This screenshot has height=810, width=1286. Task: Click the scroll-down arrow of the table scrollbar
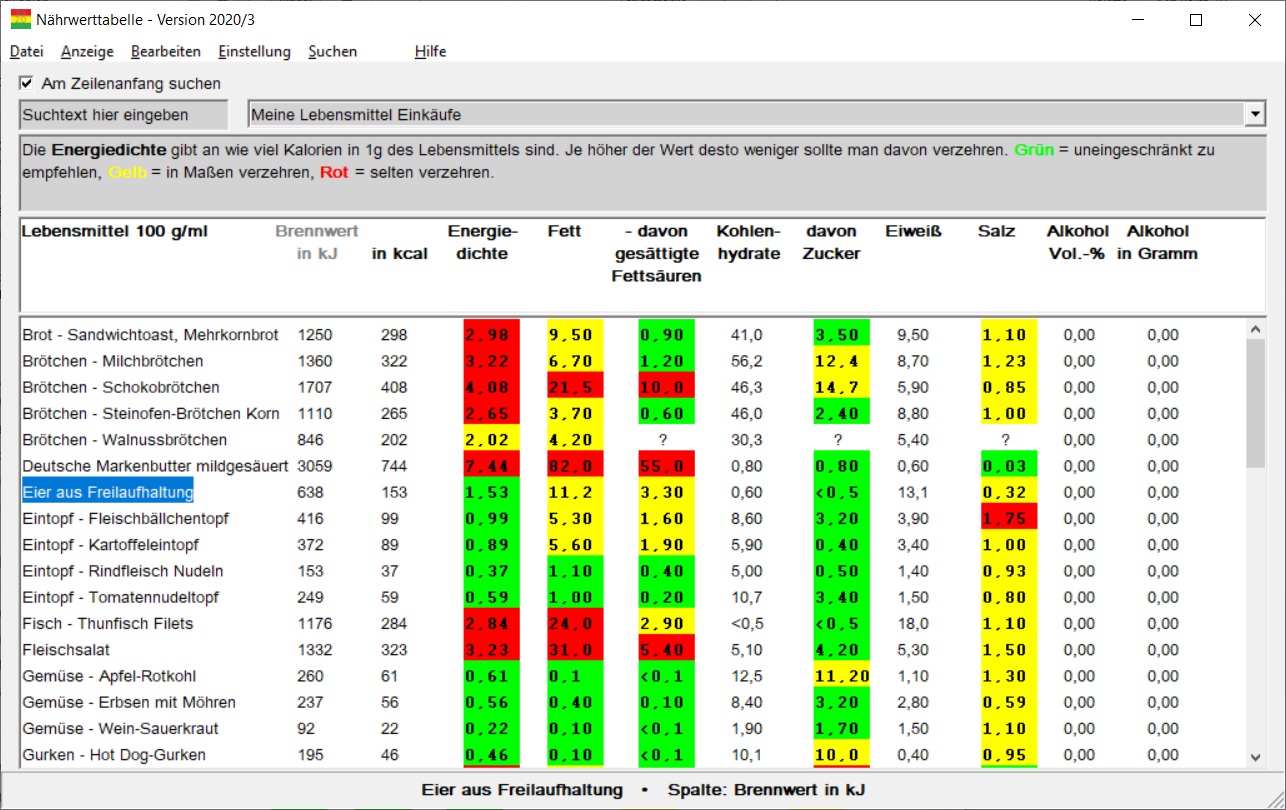point(1256,758)
